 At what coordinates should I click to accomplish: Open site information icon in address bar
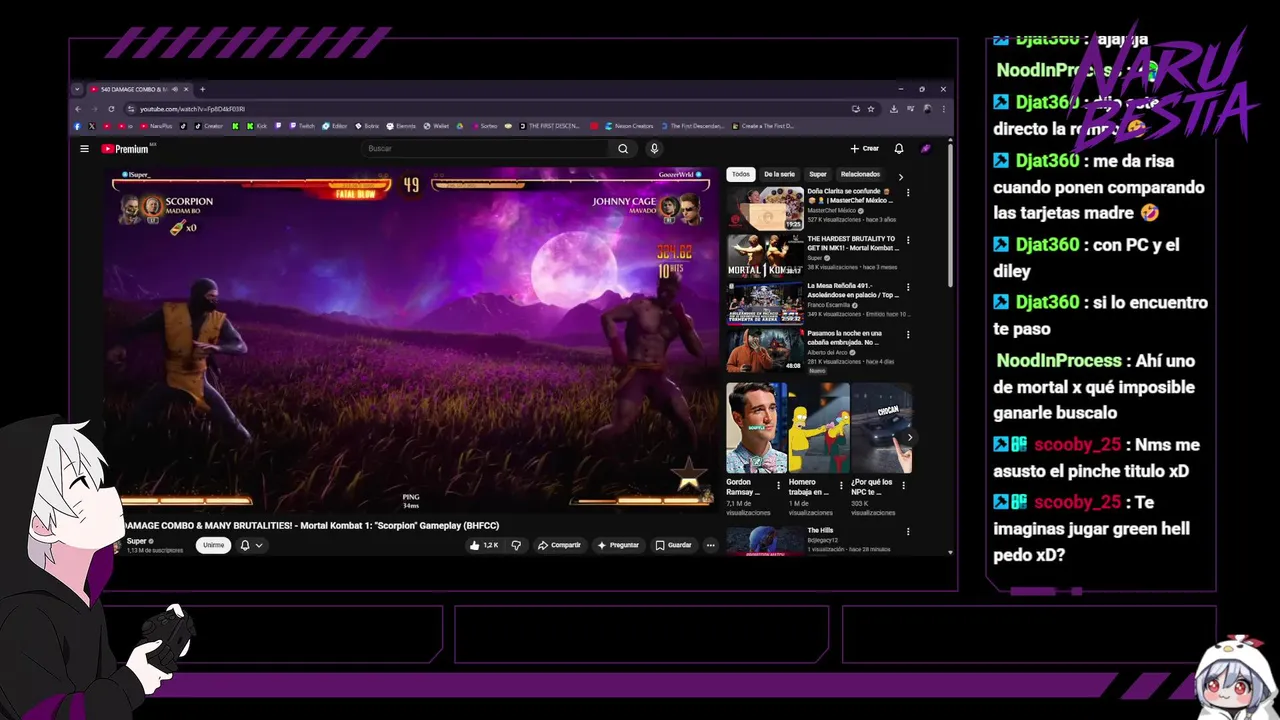click(x=131, y=109)
